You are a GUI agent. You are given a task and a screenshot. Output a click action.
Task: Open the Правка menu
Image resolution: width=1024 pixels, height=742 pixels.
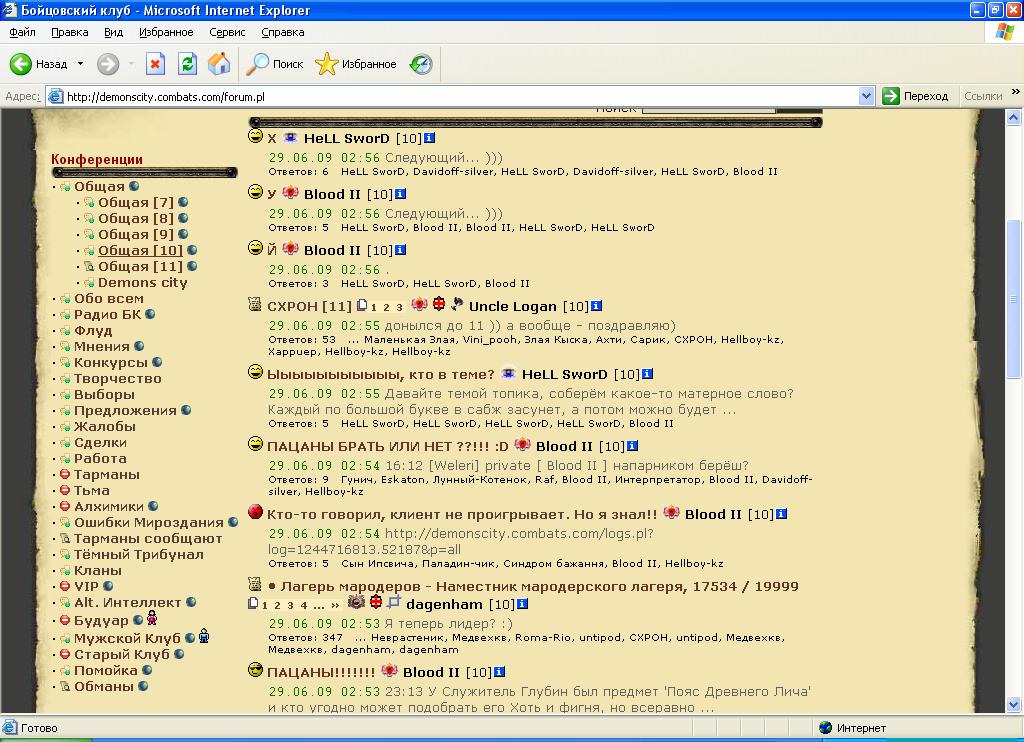[x=69, y=32]
